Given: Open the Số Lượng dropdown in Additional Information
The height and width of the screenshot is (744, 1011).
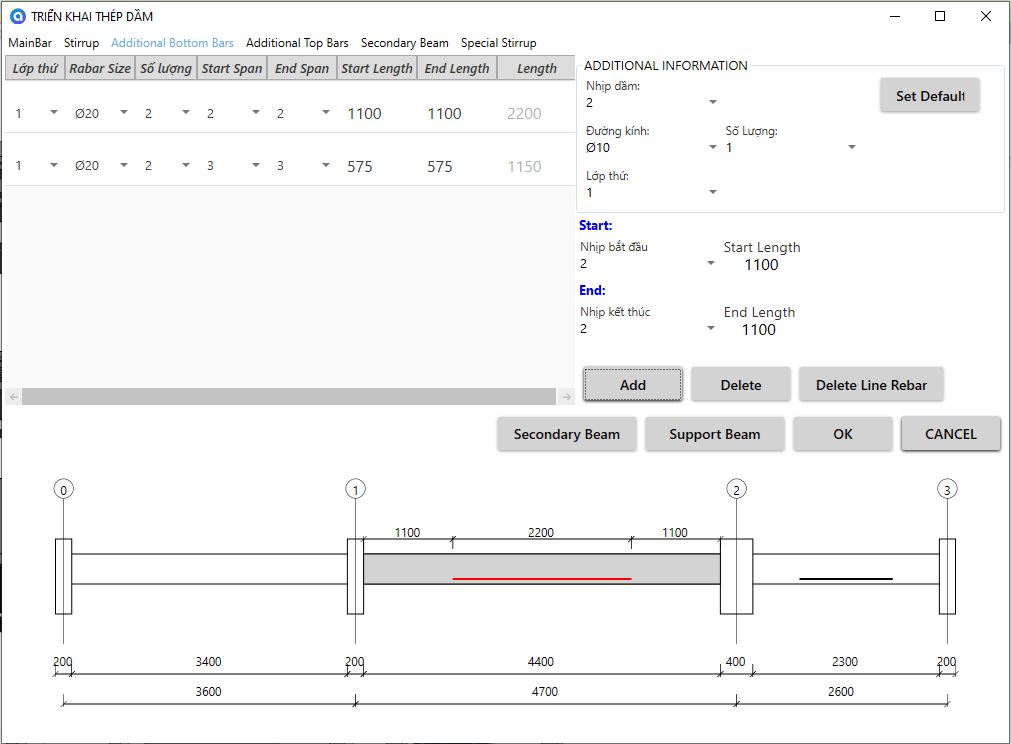Looking at the screenshot, I should point(790,147).
